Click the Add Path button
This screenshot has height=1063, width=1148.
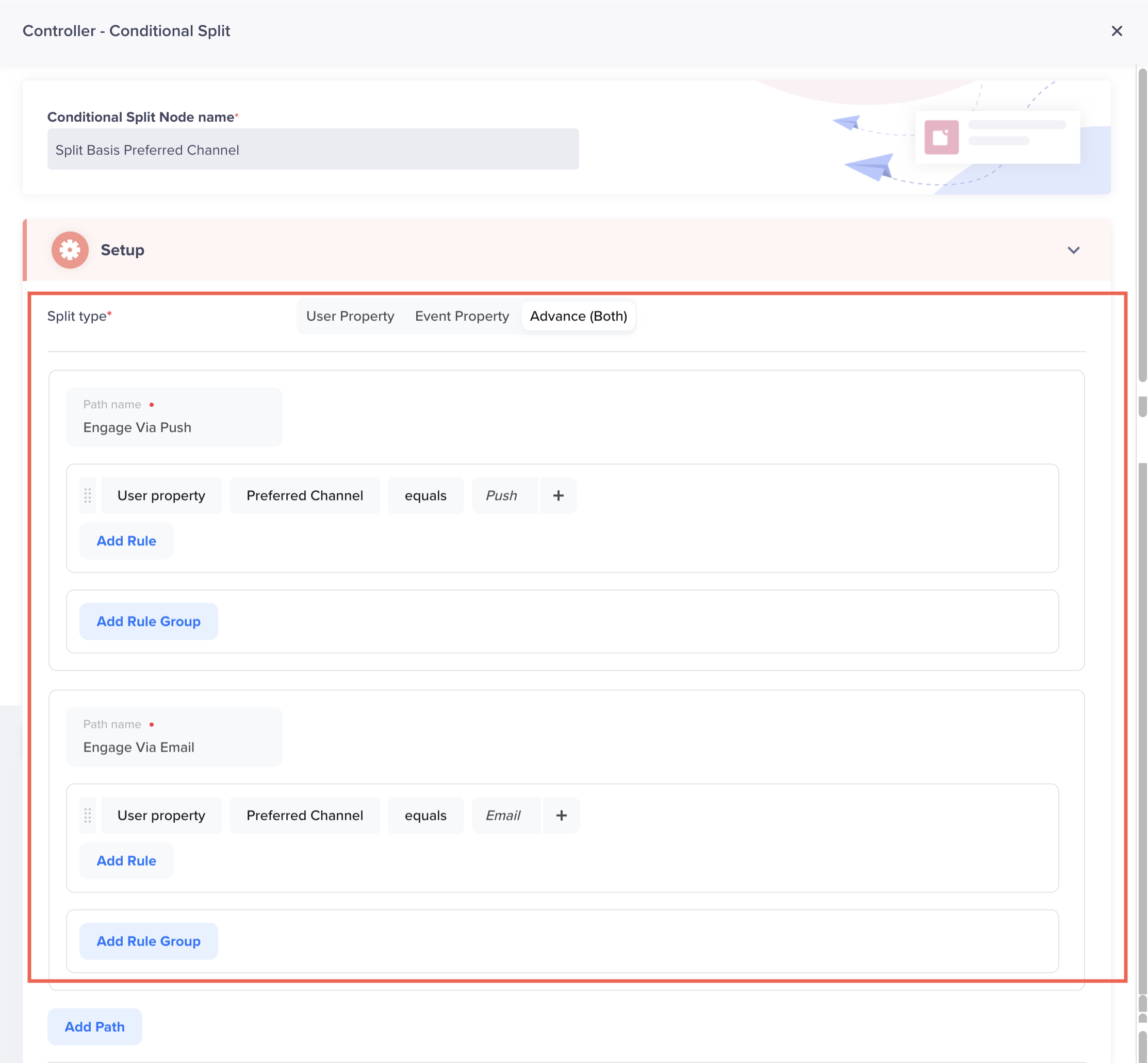(94, 1027)
